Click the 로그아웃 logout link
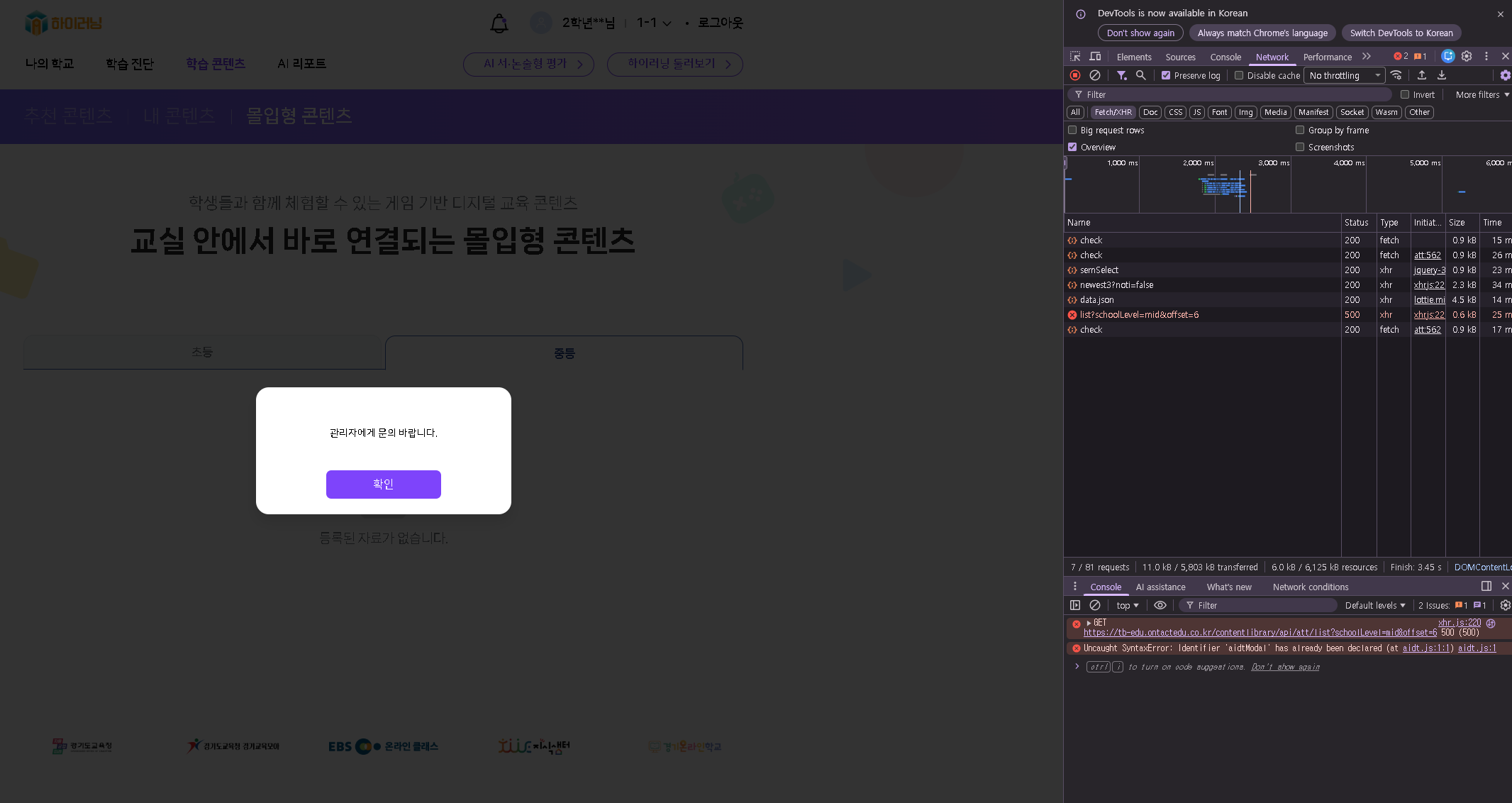Viewport: 1512px width, 803px height. (721, 23)
